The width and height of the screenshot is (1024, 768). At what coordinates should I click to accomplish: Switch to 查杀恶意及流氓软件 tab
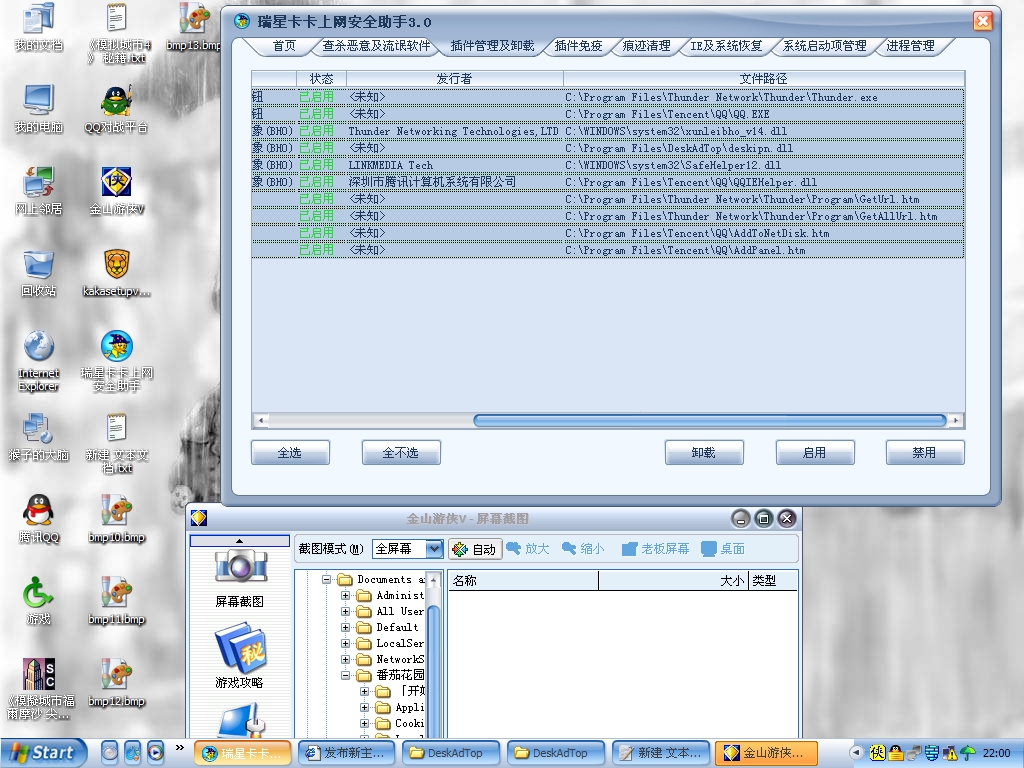(x=376, y=46)
